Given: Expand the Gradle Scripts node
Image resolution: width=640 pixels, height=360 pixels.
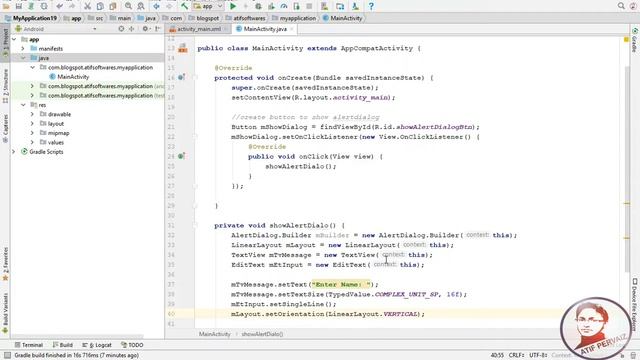Looking at the screenshot, I should [x=14, y=152].
